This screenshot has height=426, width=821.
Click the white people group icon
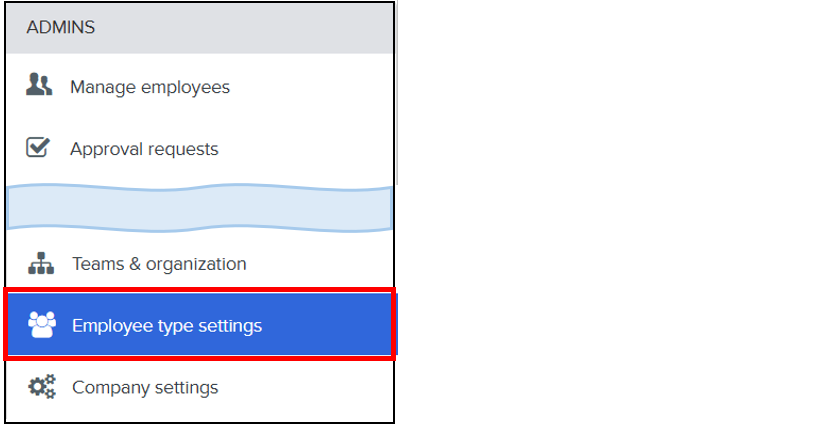tap(42, 324)
